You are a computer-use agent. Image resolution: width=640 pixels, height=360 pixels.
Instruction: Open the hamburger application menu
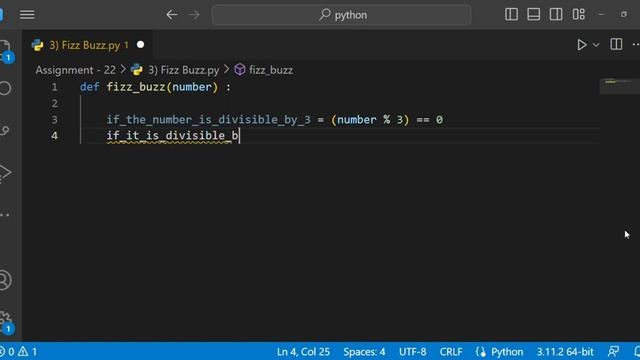pyautogui.click(x=27, y=15)
